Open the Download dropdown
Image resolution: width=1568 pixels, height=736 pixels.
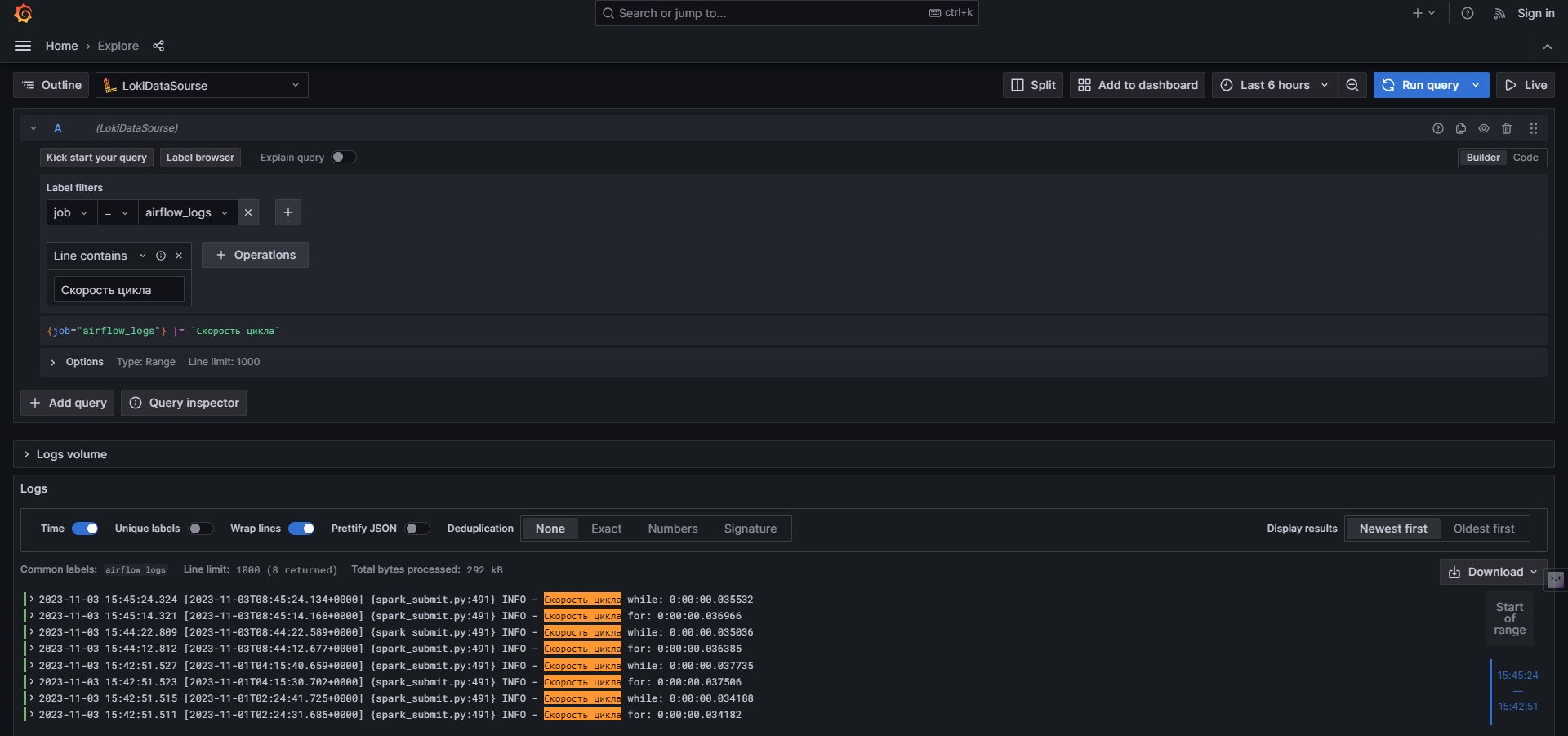click(1493, 572)
